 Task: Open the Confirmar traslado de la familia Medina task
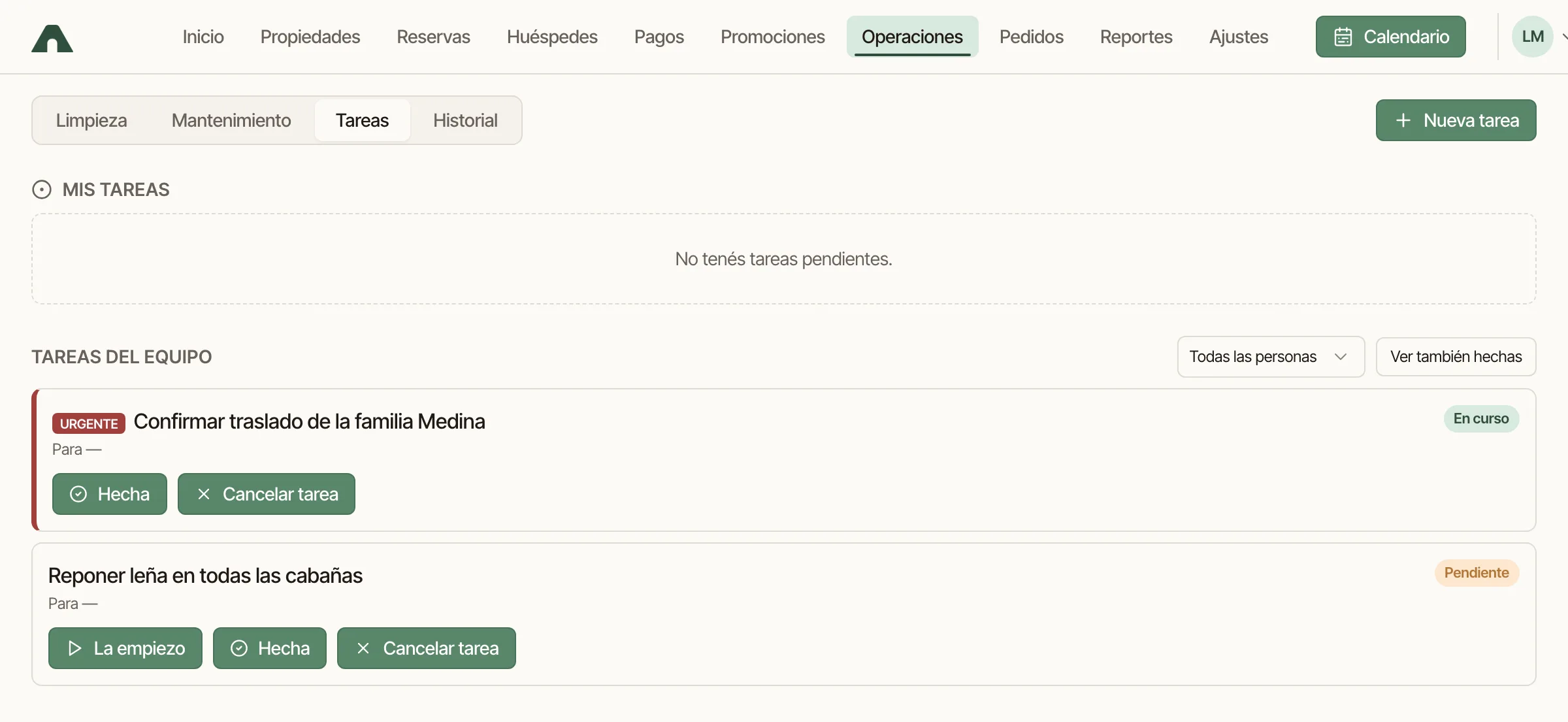coord(309,421)
